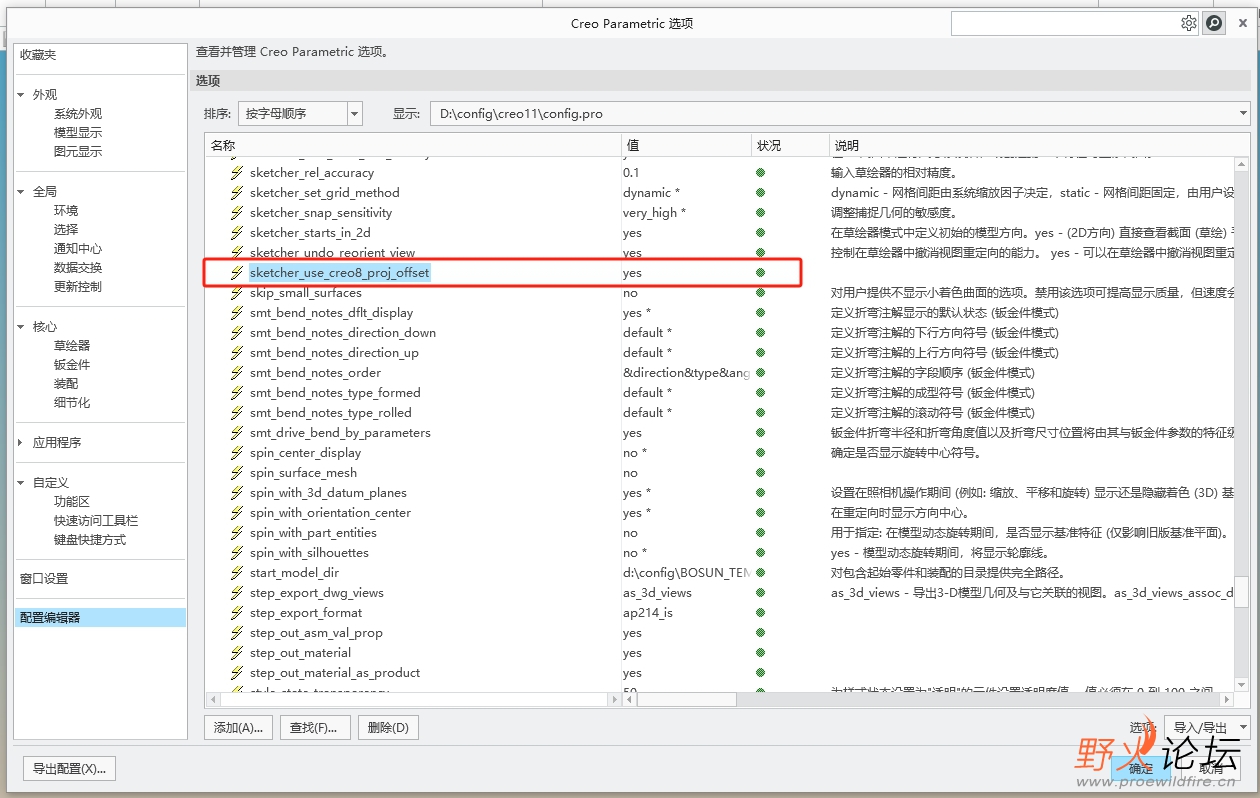The width and height of the screenshot is (1260, 798).
Task: Click lightning icon beside spin_with_3d_datum_planes
Action: 237,493
